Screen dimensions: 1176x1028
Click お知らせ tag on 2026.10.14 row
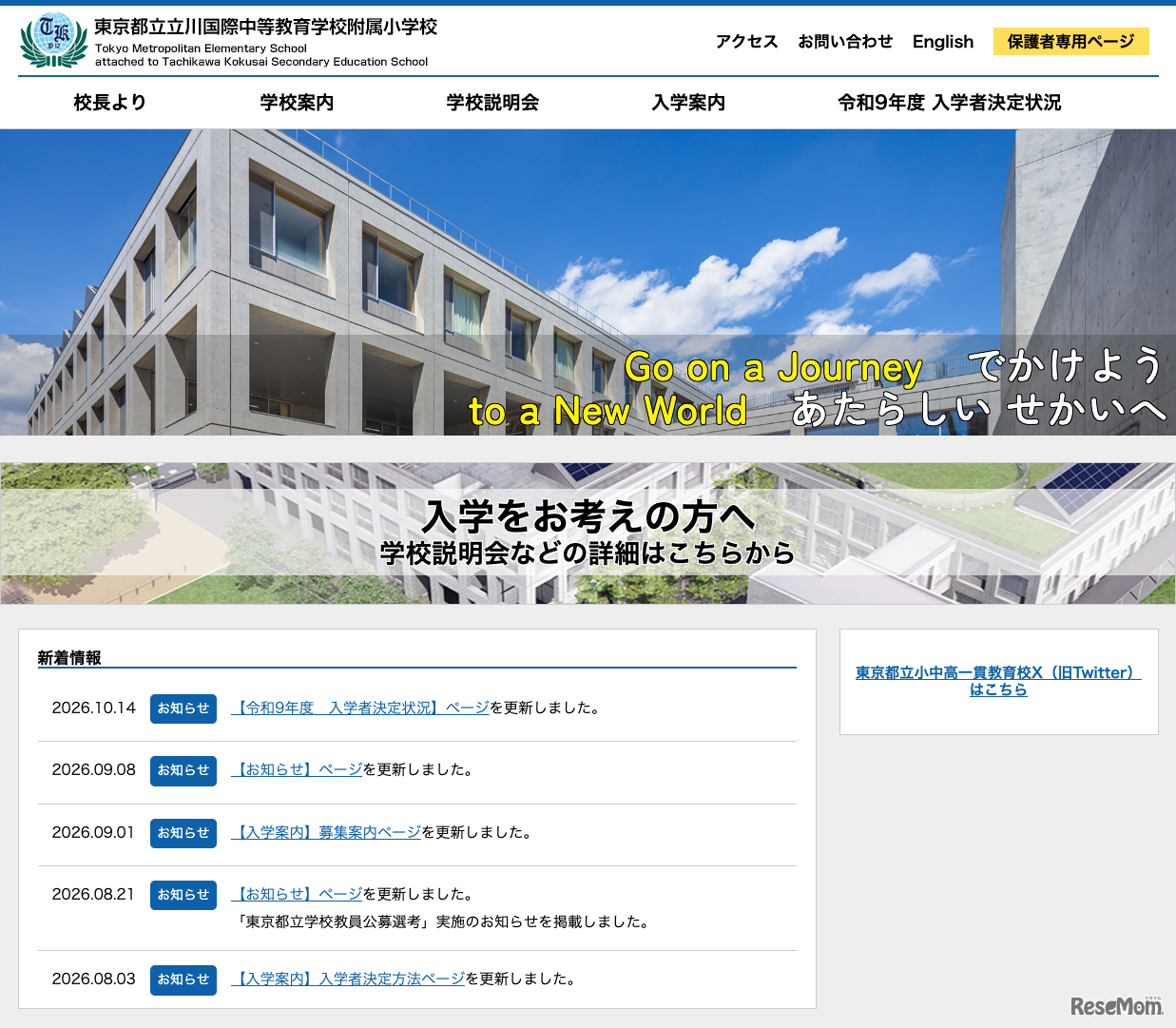click(183, 708)
